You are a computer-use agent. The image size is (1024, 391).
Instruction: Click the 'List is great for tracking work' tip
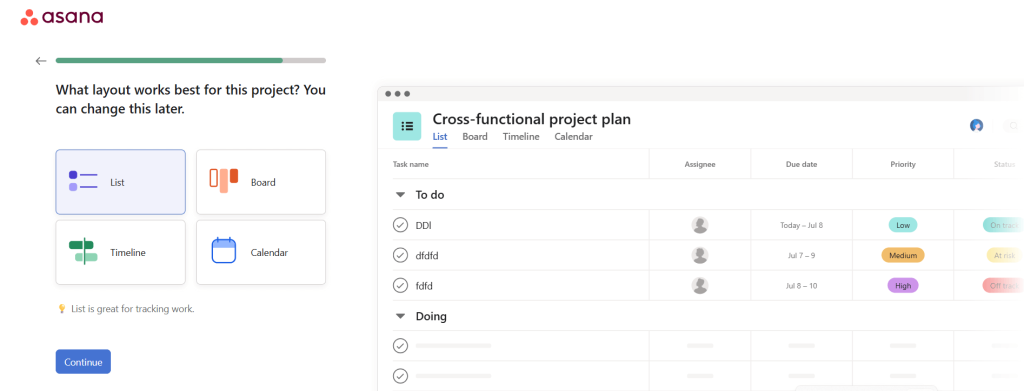(x=133, y=309)
